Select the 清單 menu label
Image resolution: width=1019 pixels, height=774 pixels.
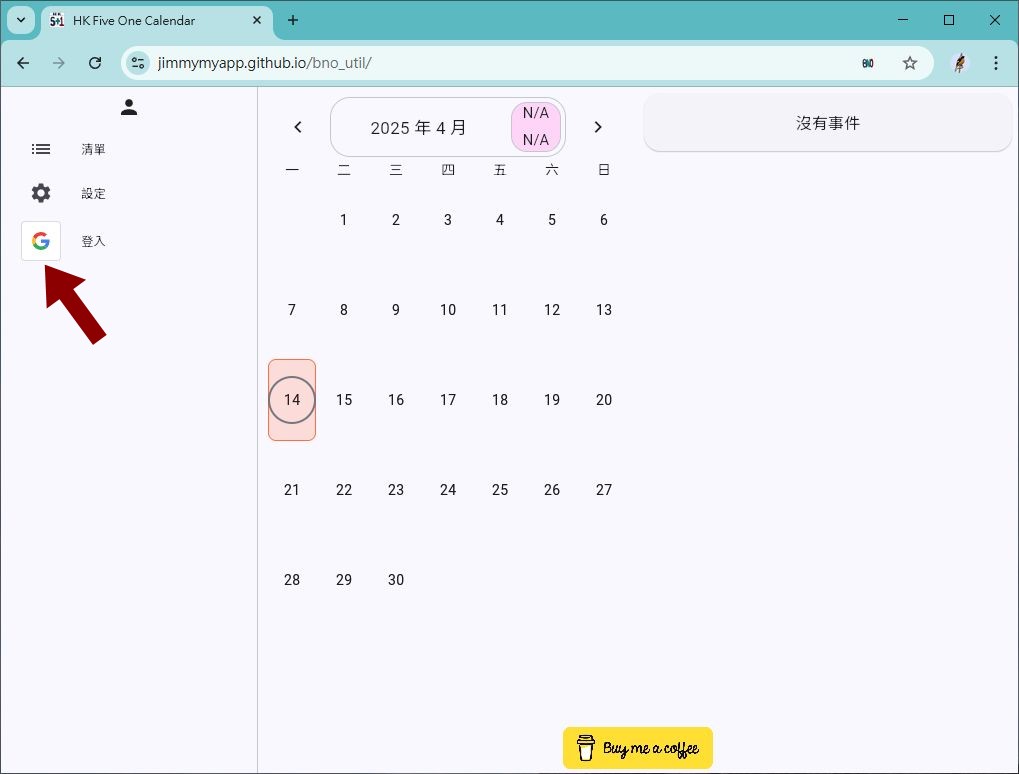(x=93, y=149)
